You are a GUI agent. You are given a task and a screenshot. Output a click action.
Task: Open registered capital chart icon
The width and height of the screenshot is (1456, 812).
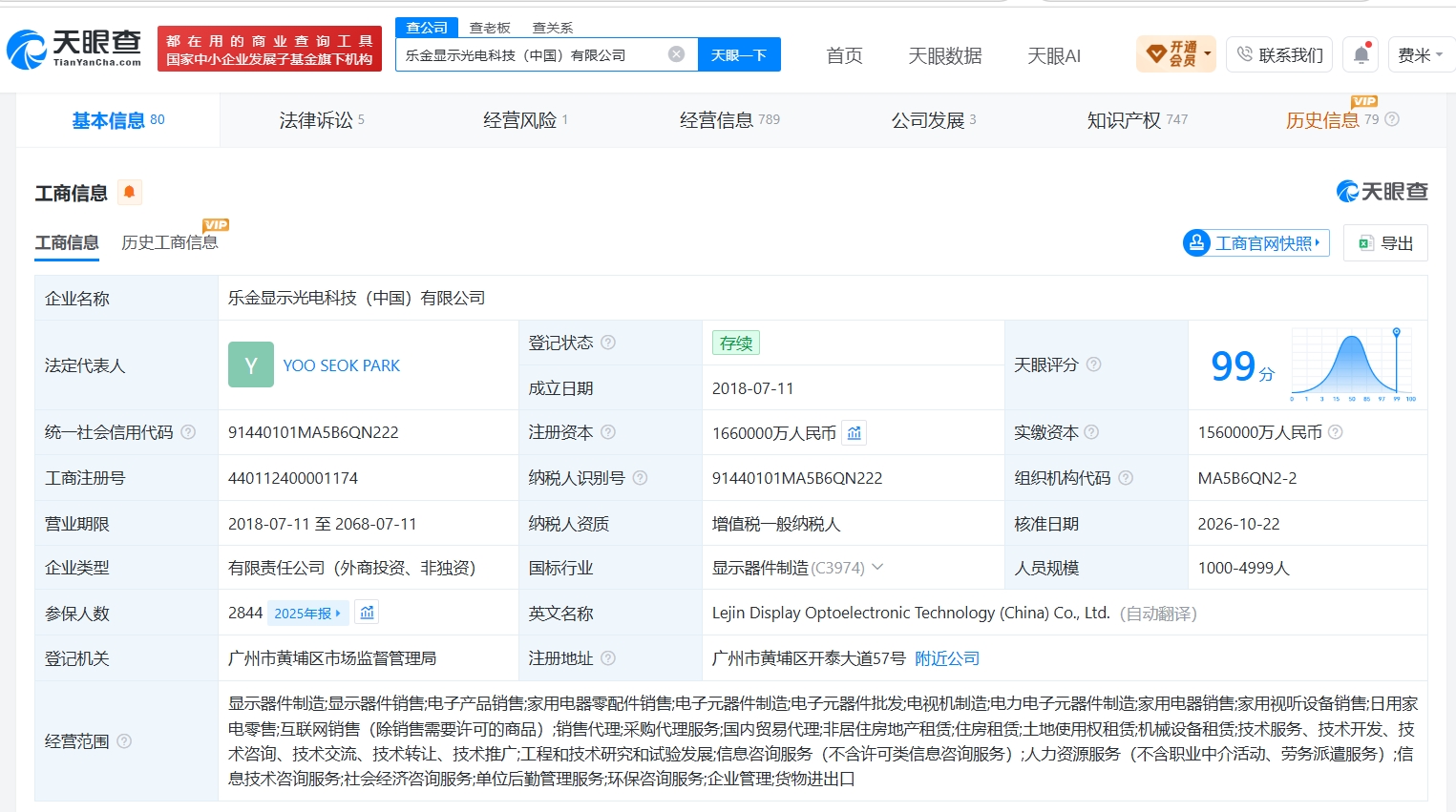[x=855, y=433]
